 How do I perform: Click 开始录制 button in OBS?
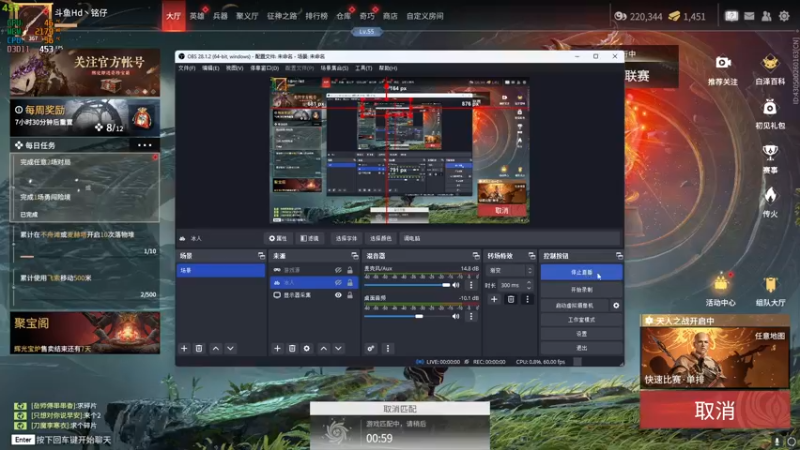click(581, 290)
